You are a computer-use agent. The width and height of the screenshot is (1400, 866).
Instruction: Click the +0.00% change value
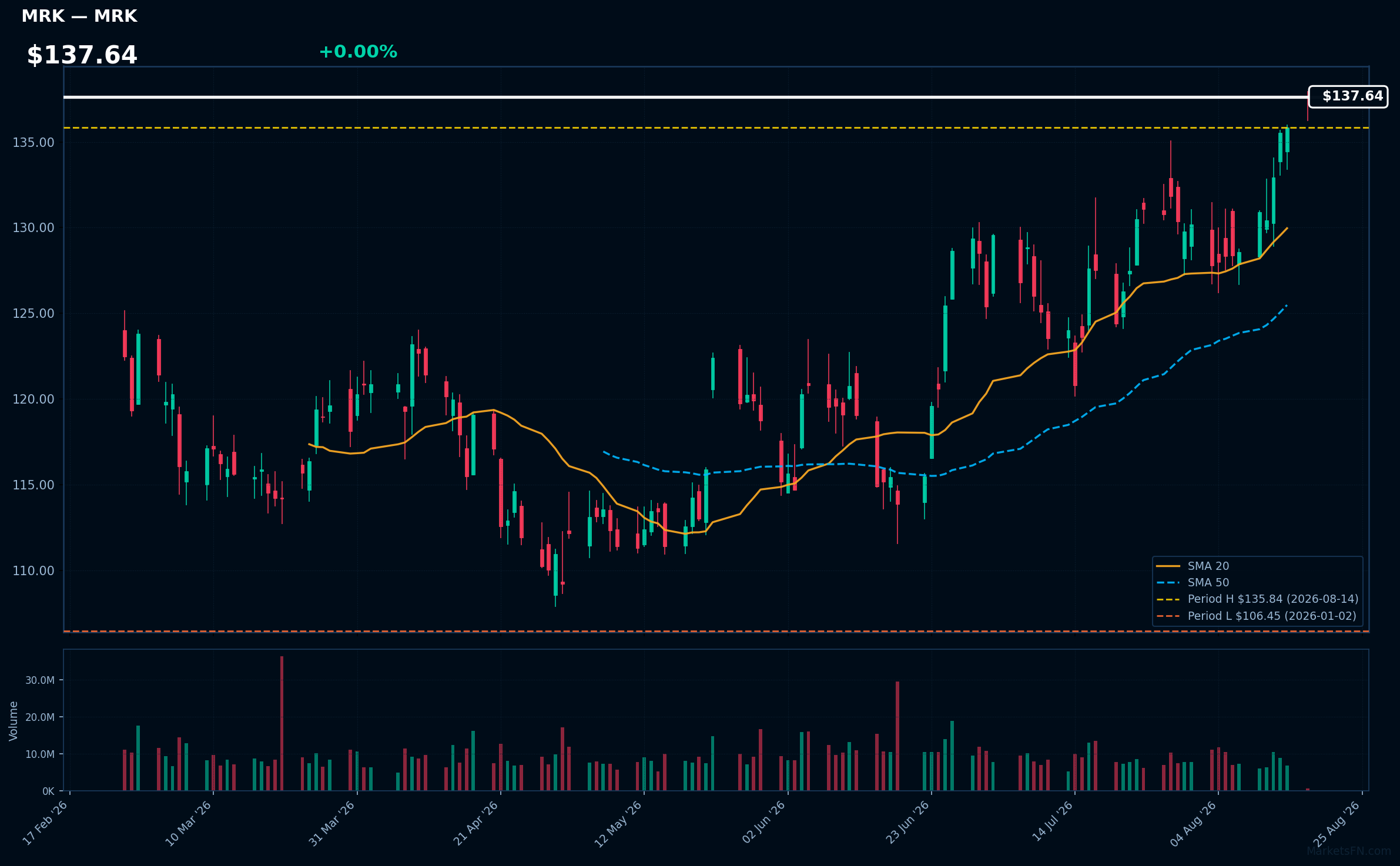tap(358, 52)
